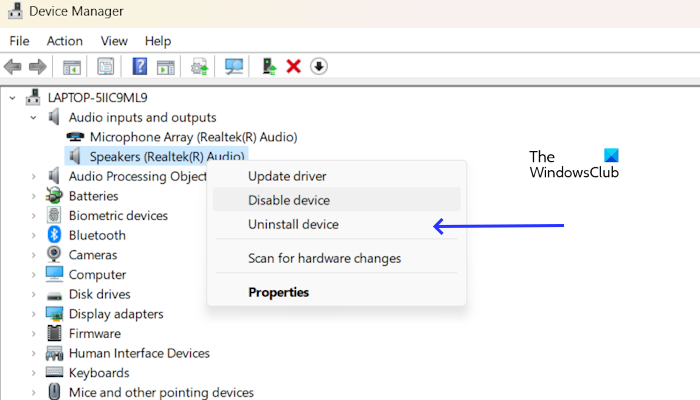Click Update driver in context menu

click(x=287, y=176)
